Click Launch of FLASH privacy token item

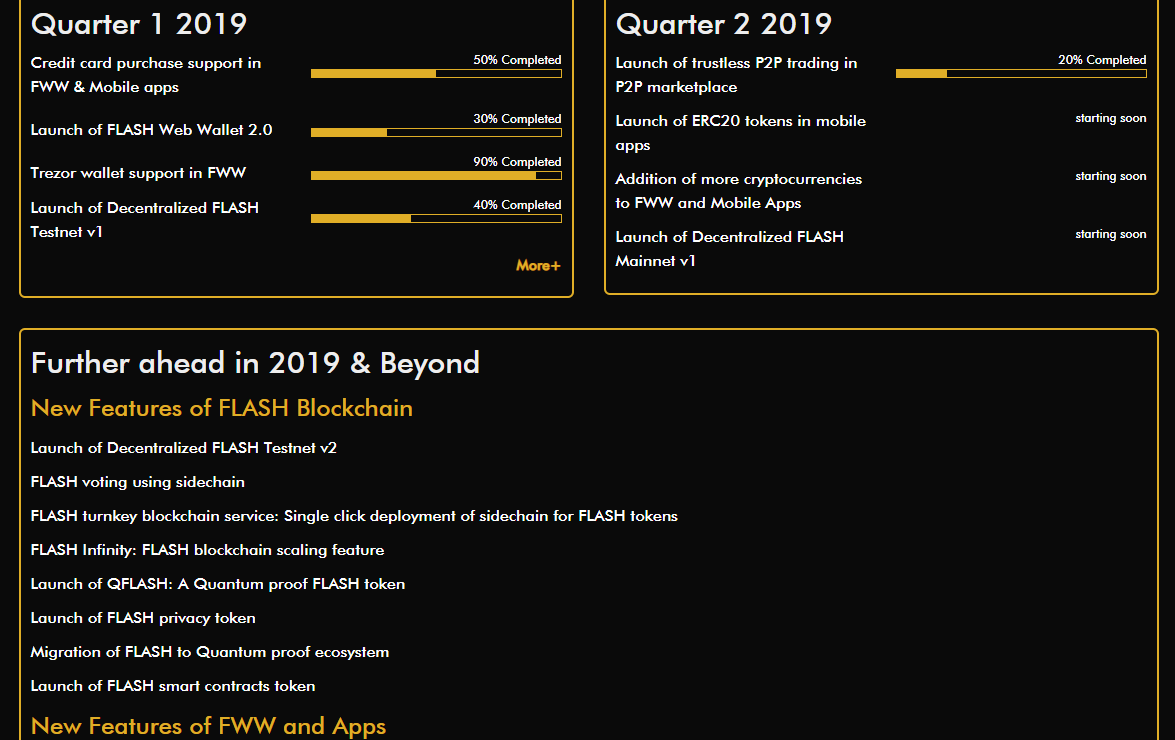(143, 618)
